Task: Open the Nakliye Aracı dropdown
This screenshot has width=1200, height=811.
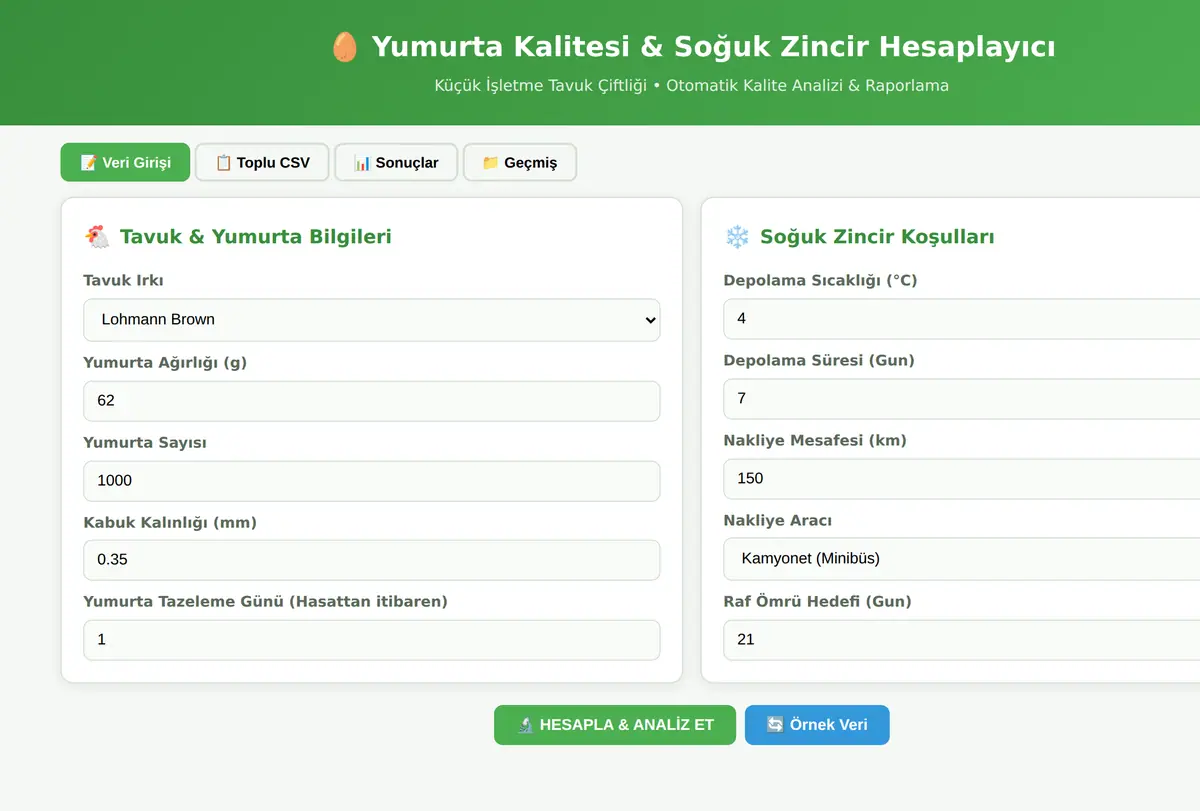Action: pyautogui.click(x=961, y=559)
